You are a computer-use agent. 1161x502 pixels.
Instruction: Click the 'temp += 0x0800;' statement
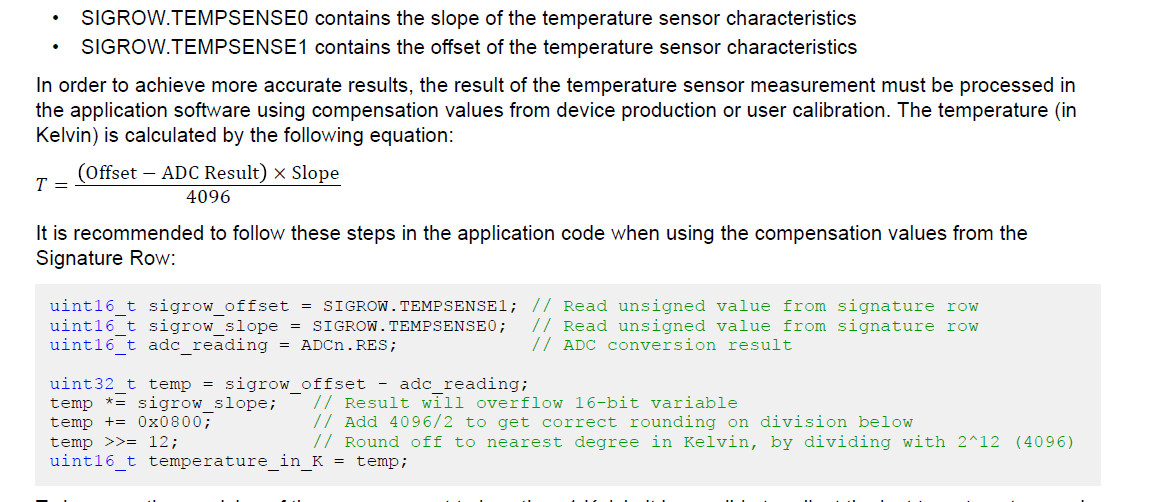tap(131, 423)
